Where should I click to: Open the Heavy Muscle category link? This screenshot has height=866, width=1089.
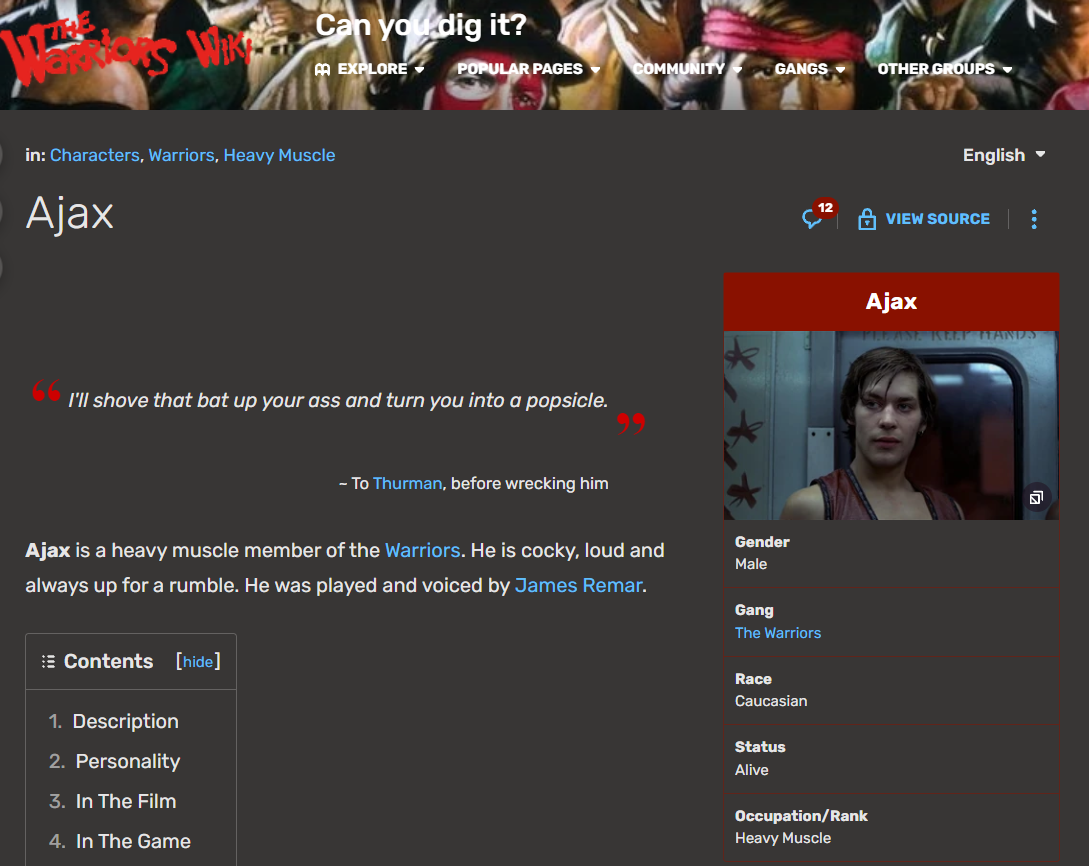[x=279, y=155]
